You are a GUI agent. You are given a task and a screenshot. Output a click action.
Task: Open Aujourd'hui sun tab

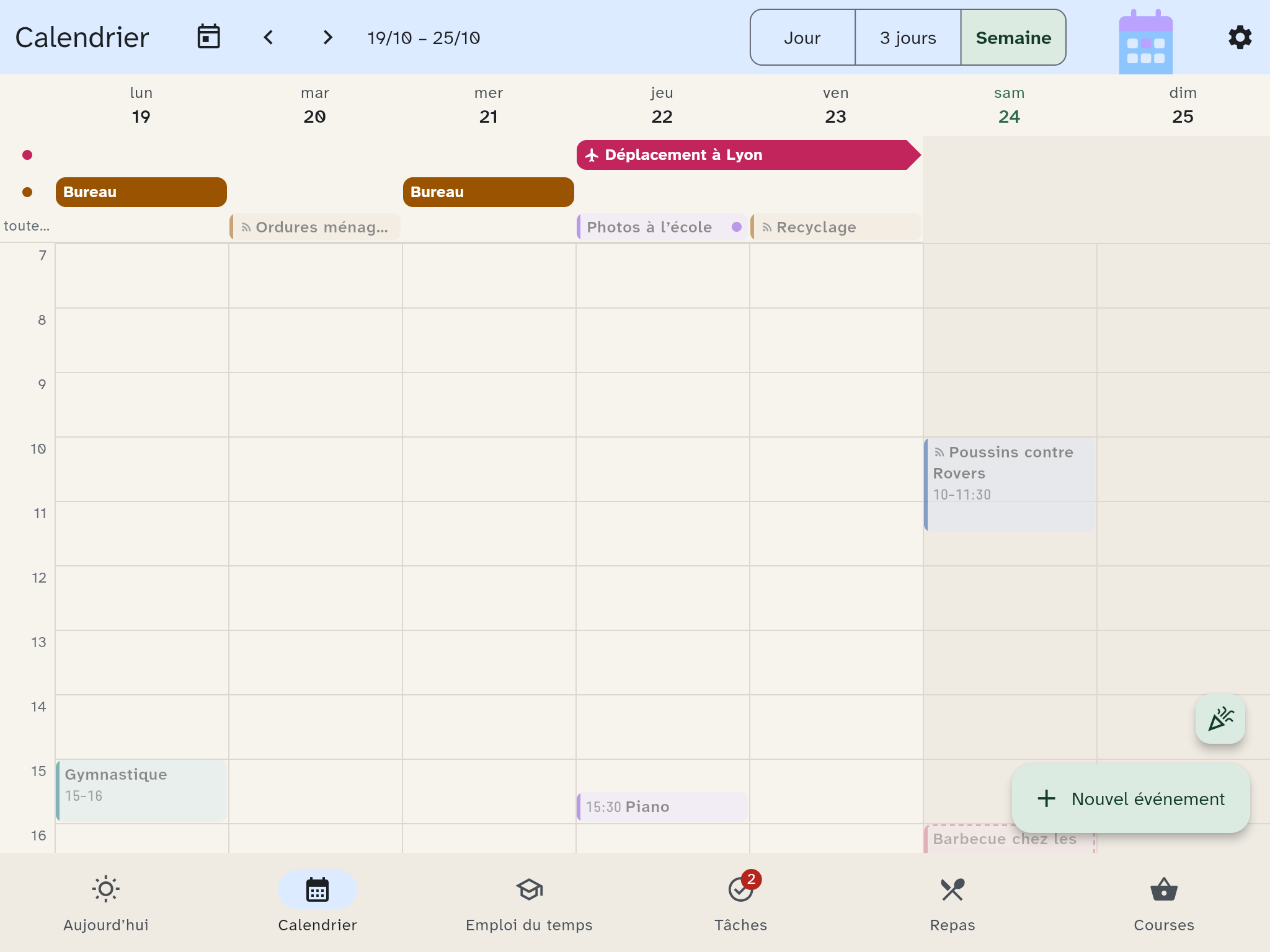(x=106, y=902)
